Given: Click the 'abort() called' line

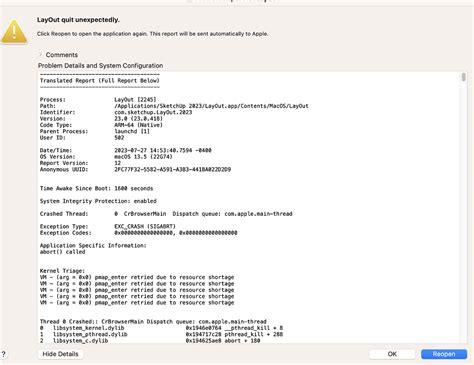Looking at the screenshot, I should [x=63, y=252].
